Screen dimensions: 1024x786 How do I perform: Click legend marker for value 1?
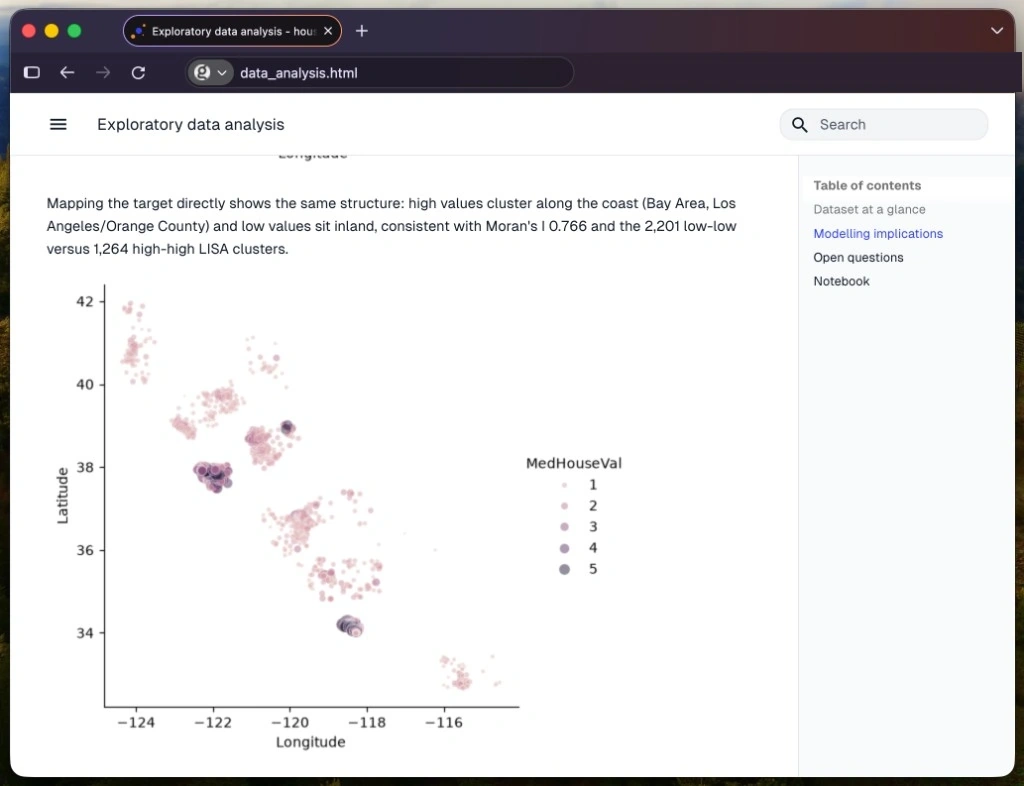pyautogui.click(x=564, y=485)
